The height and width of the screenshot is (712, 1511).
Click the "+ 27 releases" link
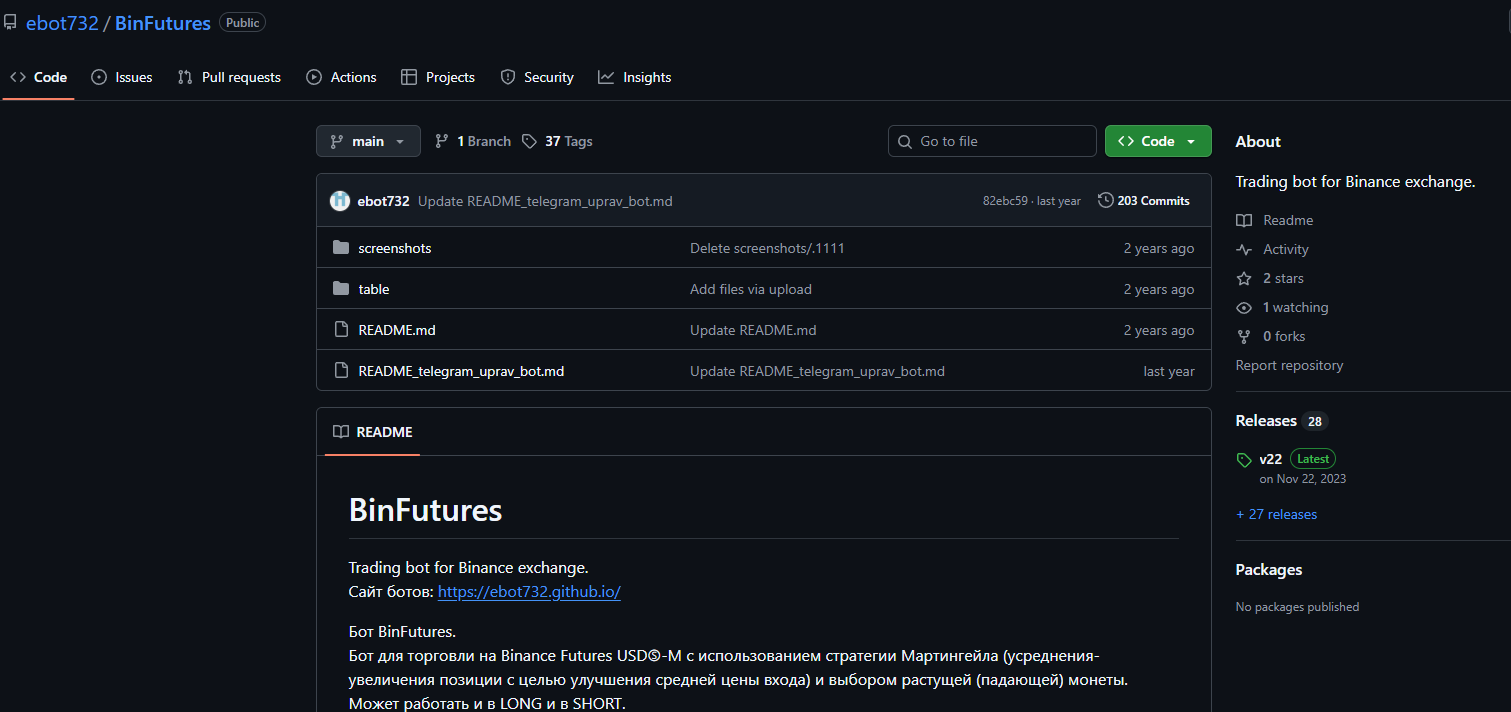point(1276,513)
